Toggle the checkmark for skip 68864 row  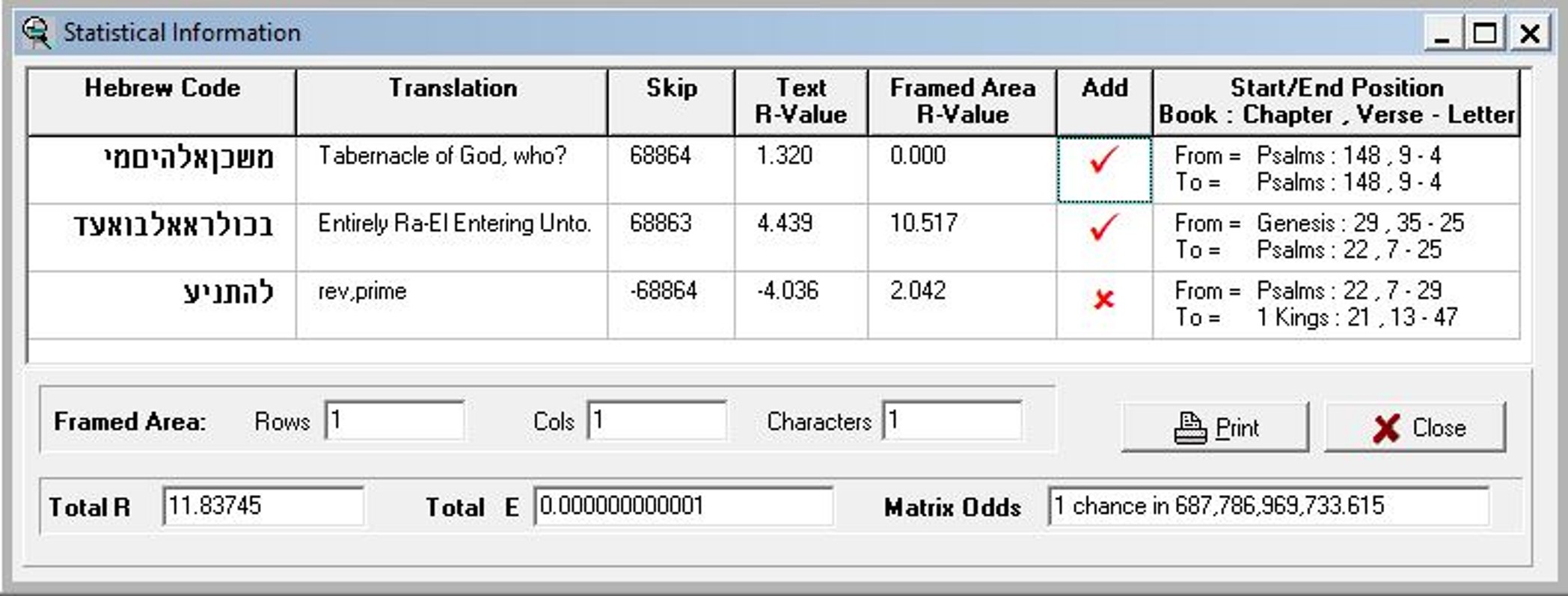click(x=1104, y=170)
